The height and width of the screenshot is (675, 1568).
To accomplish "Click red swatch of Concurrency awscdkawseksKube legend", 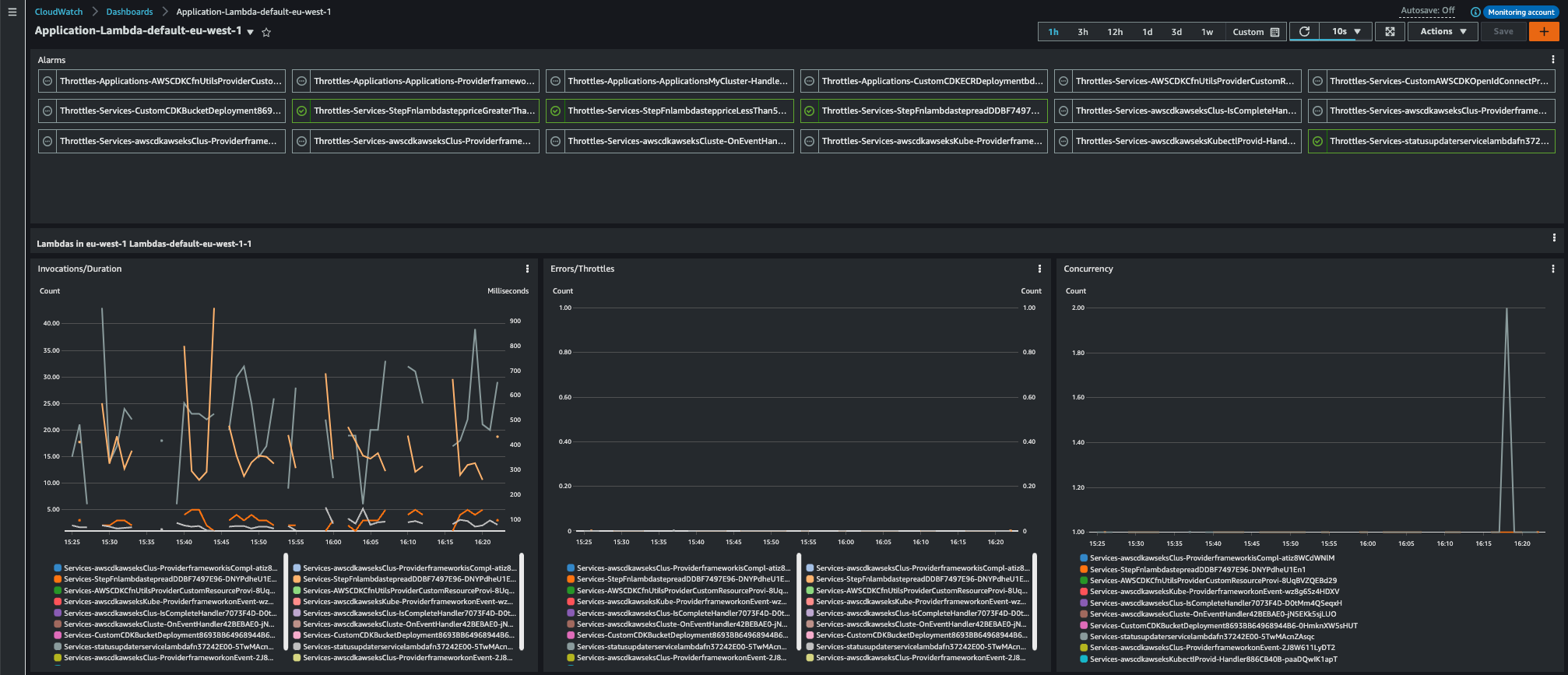I will (1084, 592).
